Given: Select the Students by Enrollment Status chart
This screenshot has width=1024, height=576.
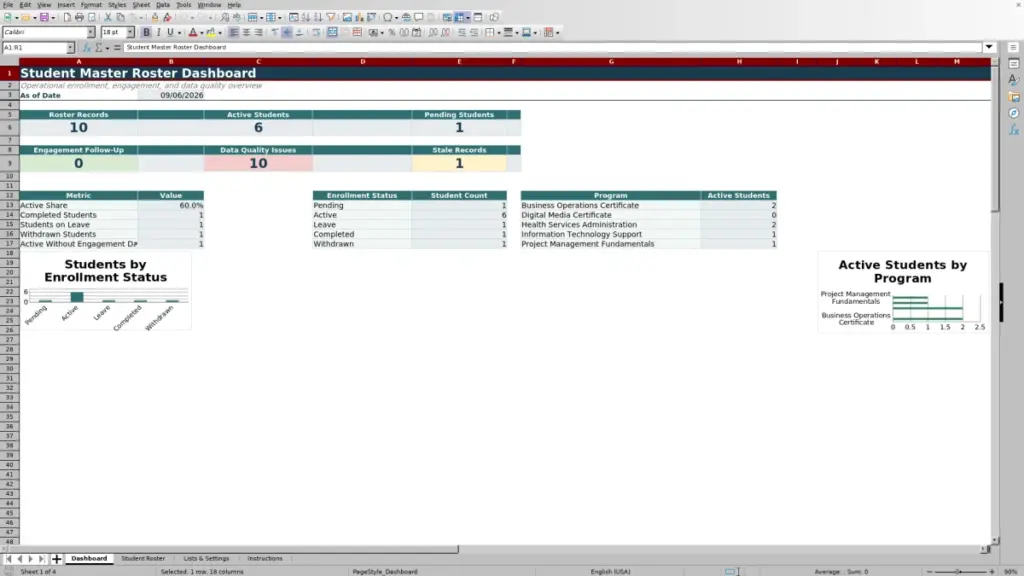Looking at the screenshot, I should pyautogui.click(x=105, y=292).
